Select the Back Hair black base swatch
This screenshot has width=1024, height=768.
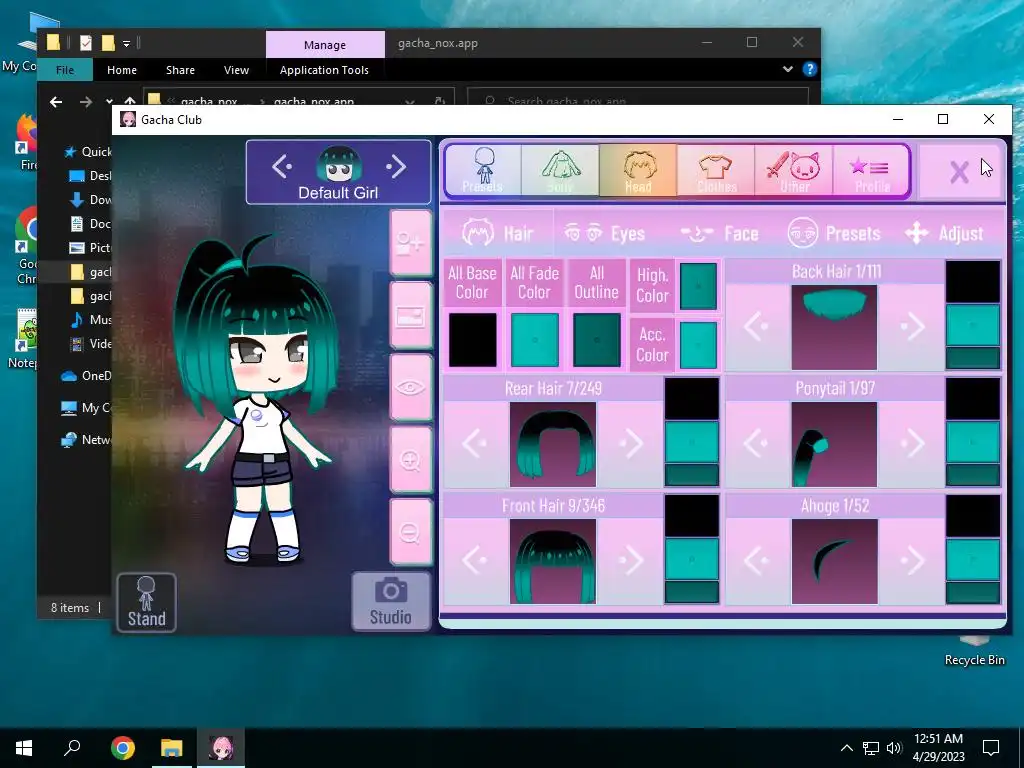973,282
